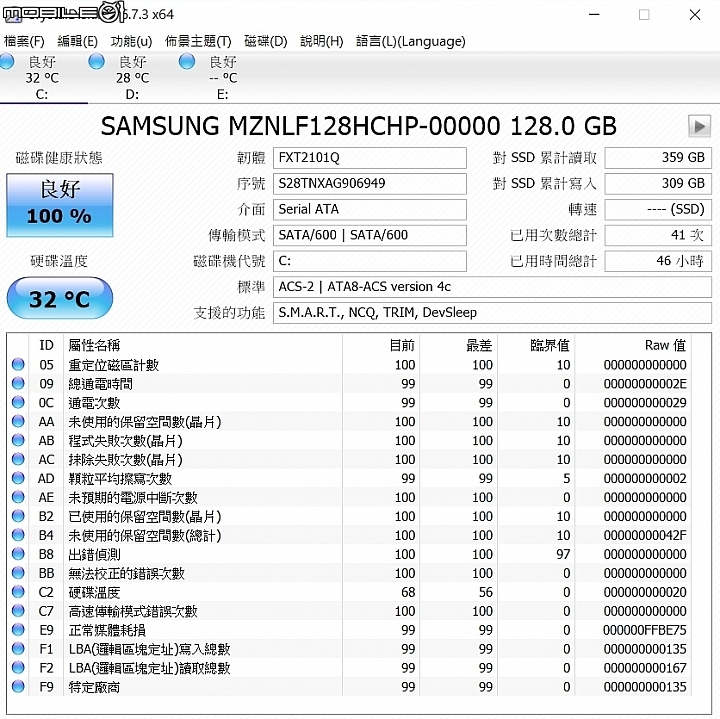Minimize the CrystalDiskInfo window
This screenshot has height=719, width=720.
pos(594,15)
